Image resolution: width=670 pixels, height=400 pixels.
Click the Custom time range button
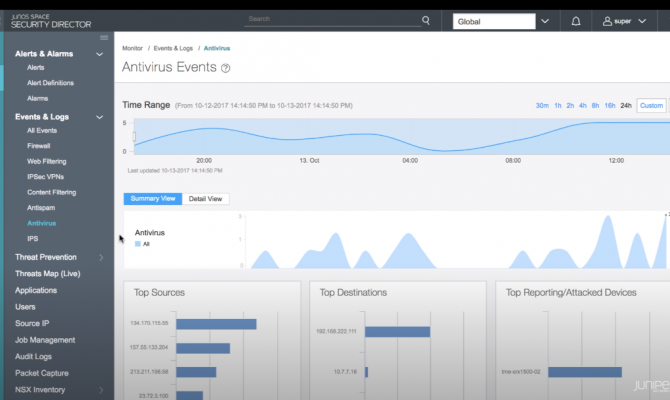[x=651, y=105]
